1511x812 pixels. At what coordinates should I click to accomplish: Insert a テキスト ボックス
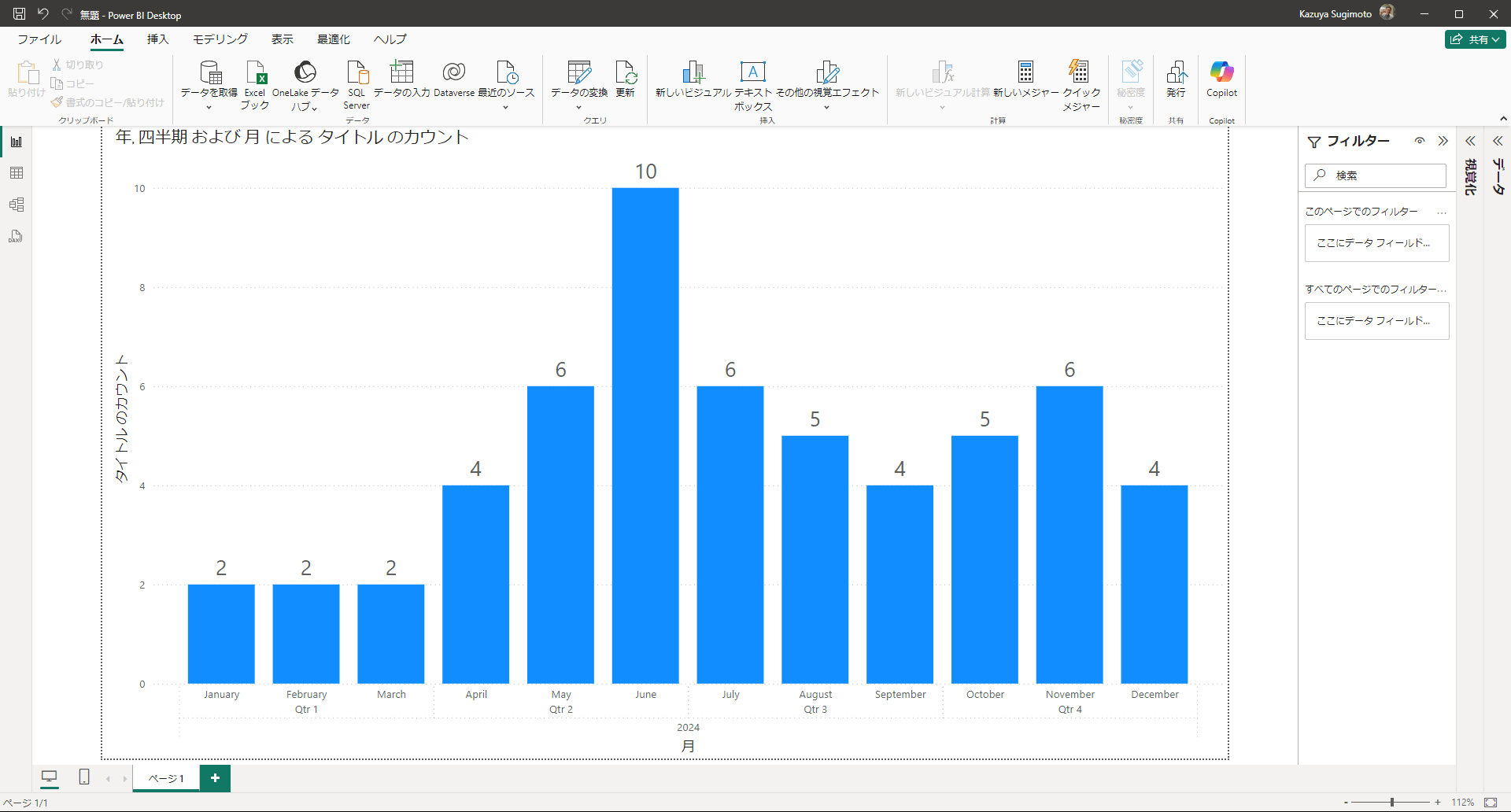[752, 83]
